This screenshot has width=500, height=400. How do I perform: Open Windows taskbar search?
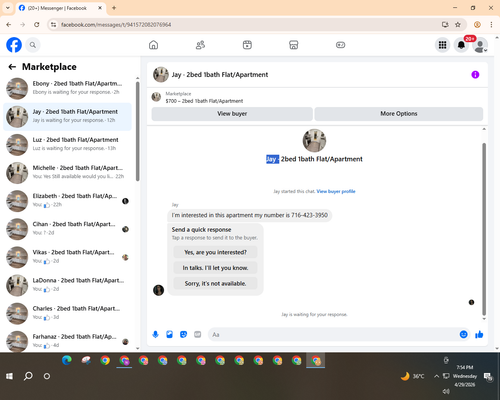pos(28,376)
